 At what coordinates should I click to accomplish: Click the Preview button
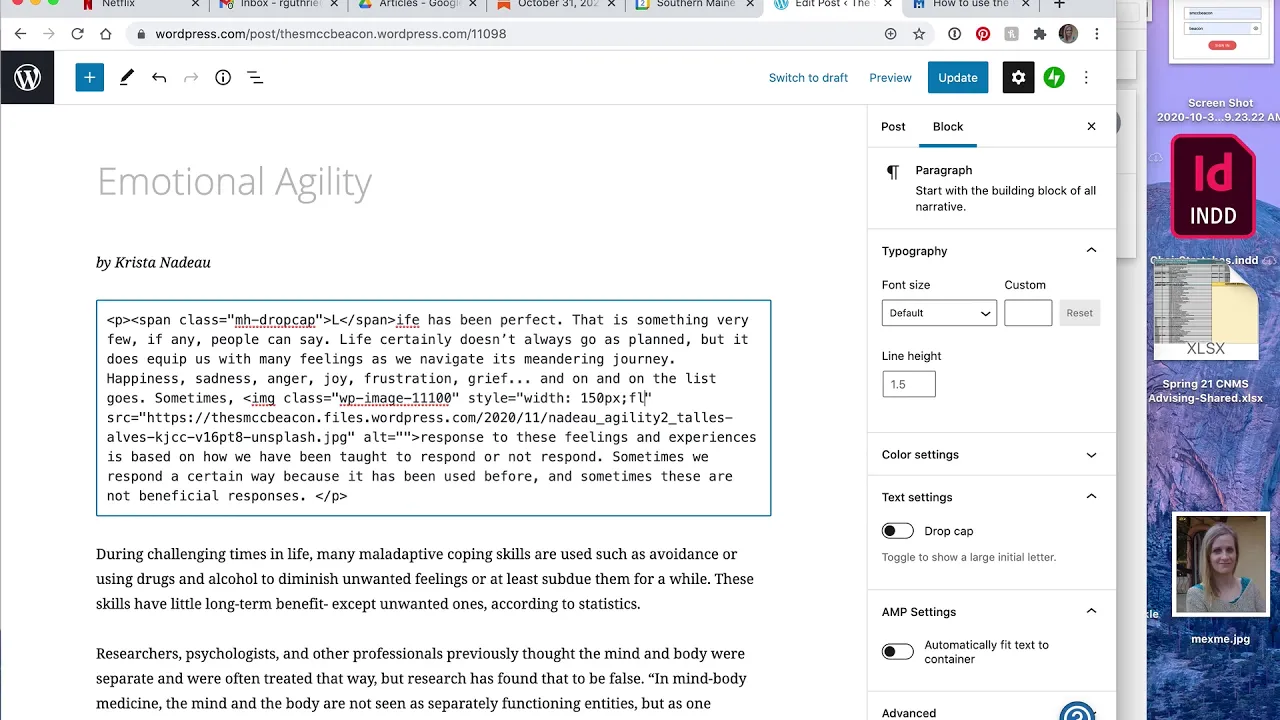tap(890, 77)
